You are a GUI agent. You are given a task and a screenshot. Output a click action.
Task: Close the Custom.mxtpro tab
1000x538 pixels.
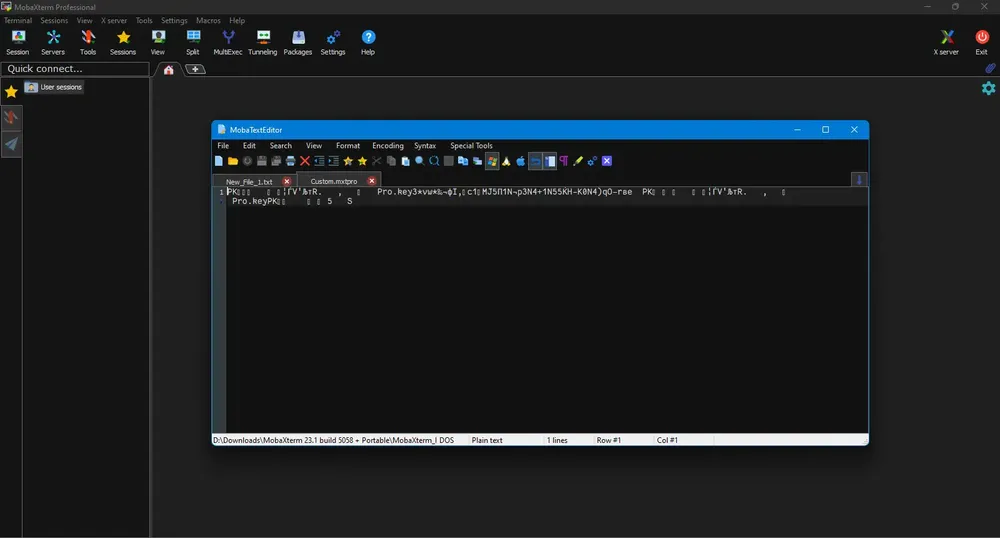click(372, 181)
